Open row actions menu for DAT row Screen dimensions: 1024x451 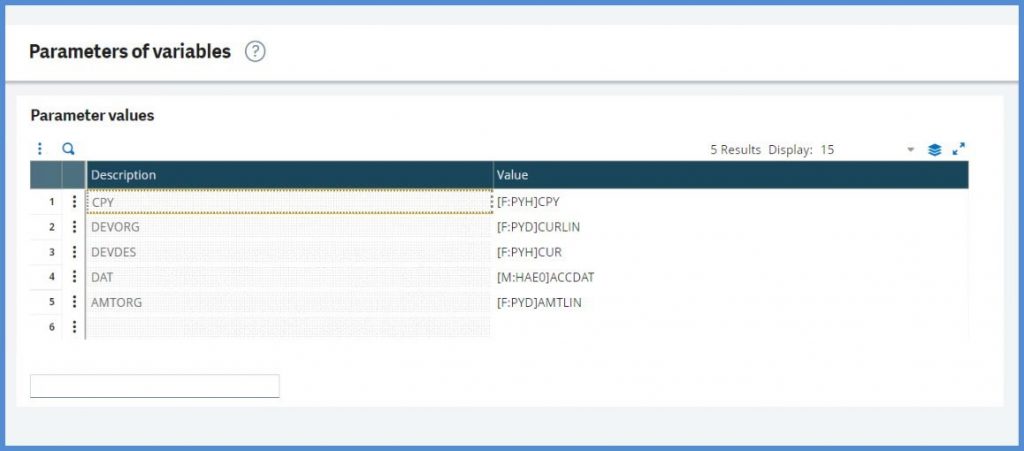pyautogui.click(x=74, y=277)
